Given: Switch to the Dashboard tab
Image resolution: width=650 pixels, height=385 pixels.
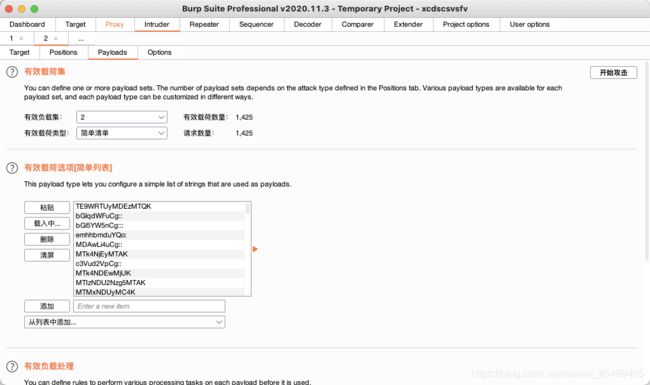Looking at the screenshot, I should 27,24.
